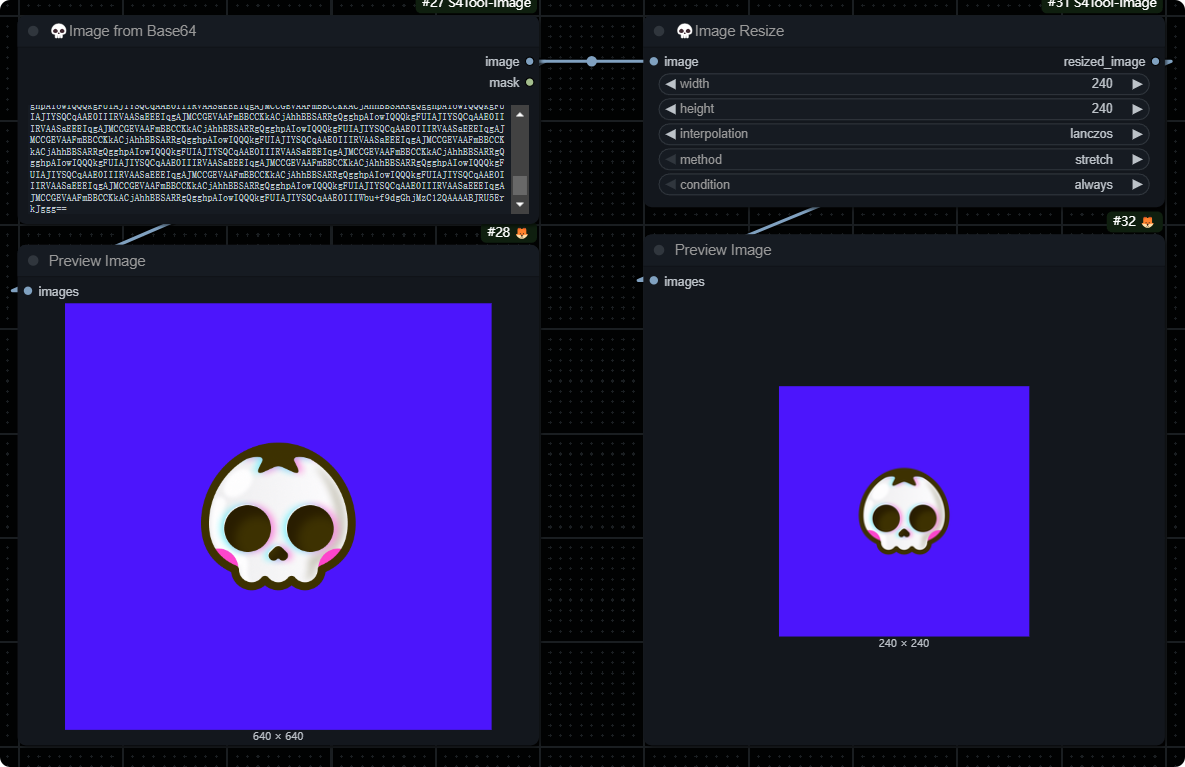
Task: Increase width using its right arrow
Action: 1137,84
